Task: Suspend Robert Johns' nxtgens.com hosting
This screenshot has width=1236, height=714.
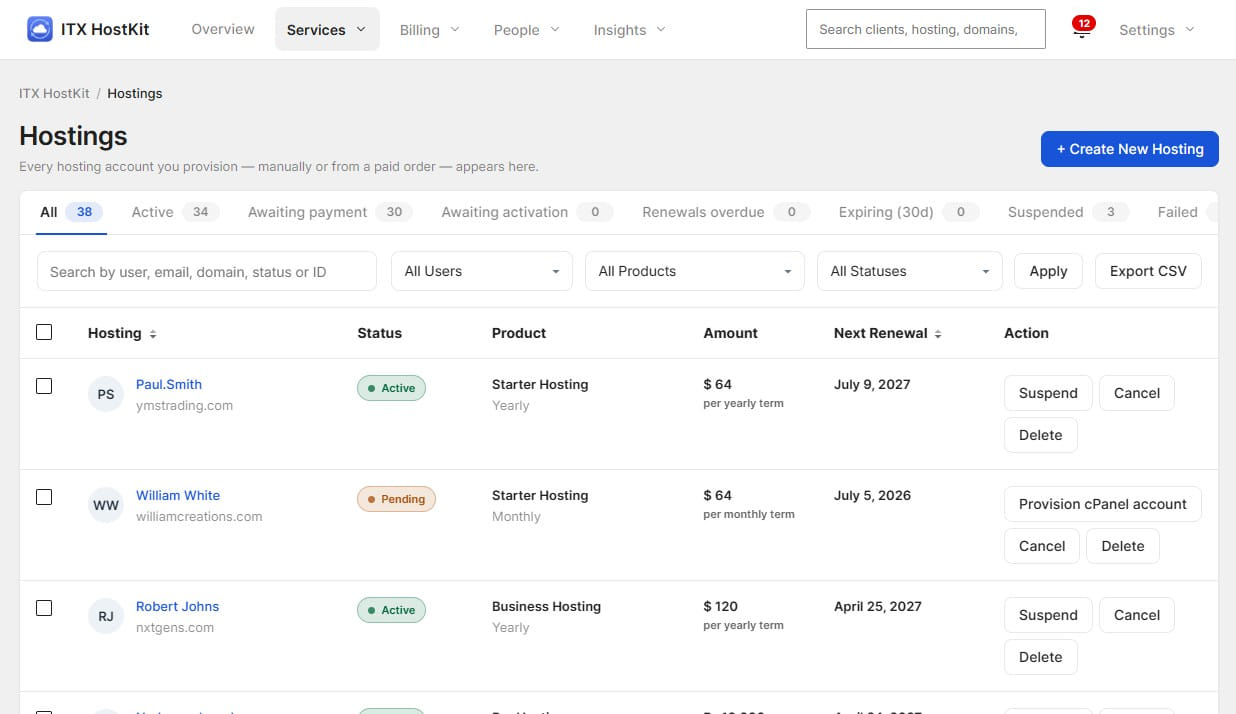Action: coord(1048,615)
